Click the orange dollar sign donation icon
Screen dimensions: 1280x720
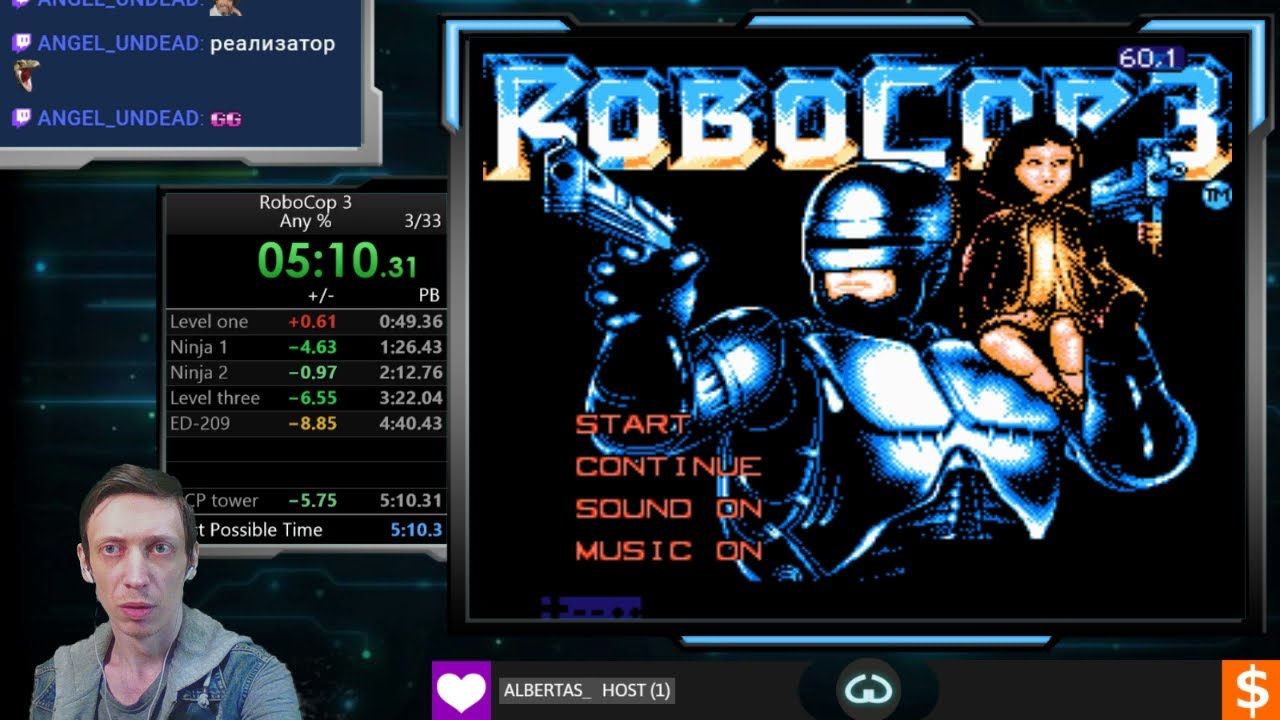[x=1251, y=690]
